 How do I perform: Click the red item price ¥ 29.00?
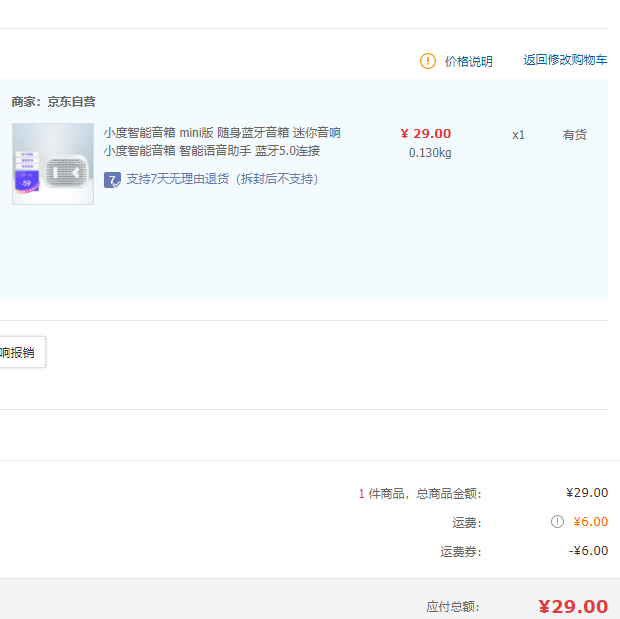[x=426, y=134]
